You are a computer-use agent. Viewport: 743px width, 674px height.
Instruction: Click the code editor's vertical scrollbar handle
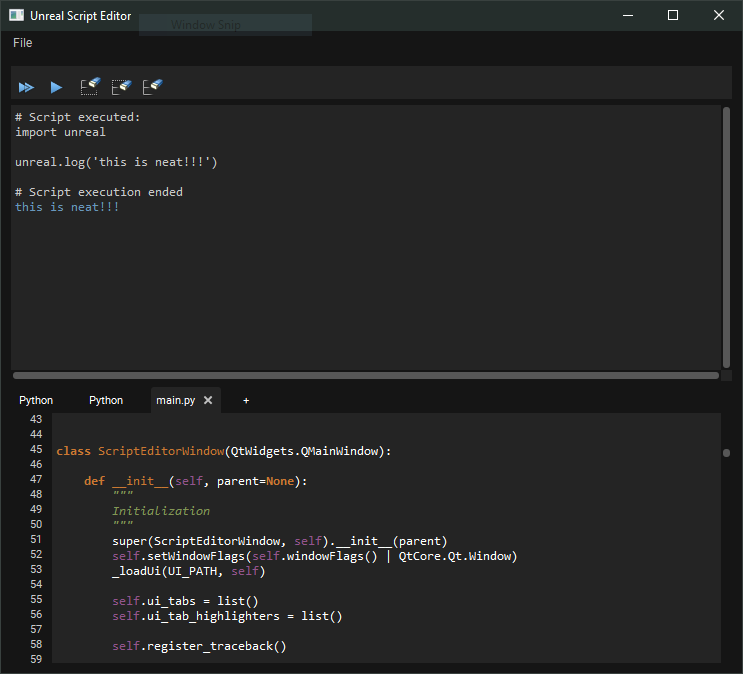(x=726, y=452)
